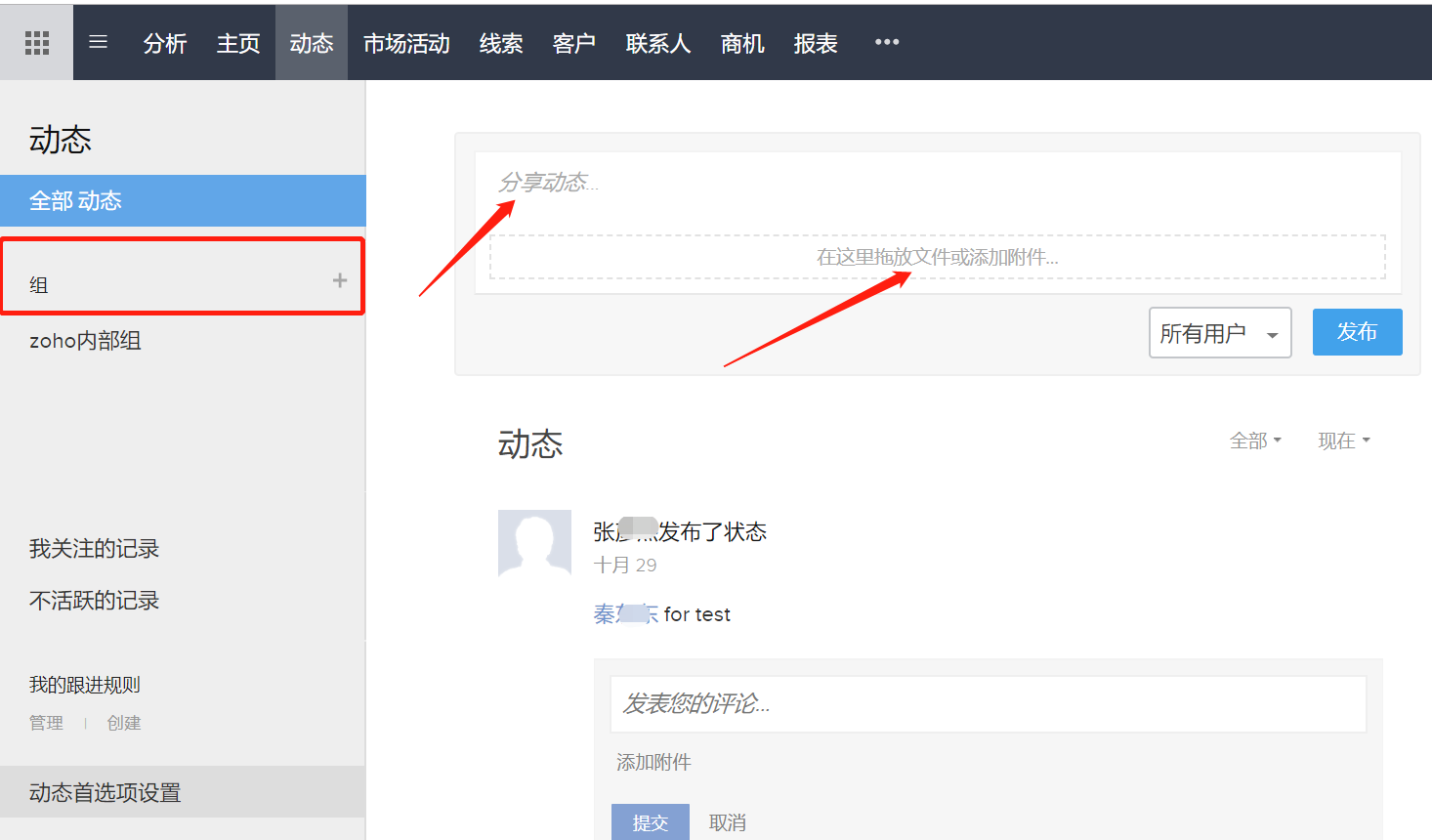Image resolution: width=1432 pixels, height=840 pixels.
Task: Click 创建 under 我的跟进规则
Action: point(124,723)
